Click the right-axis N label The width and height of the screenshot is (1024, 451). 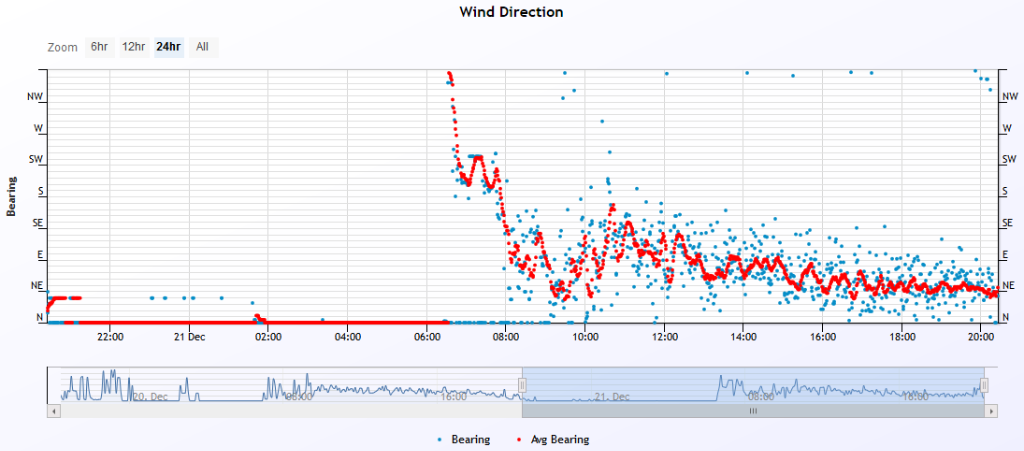pos(1006,317)
